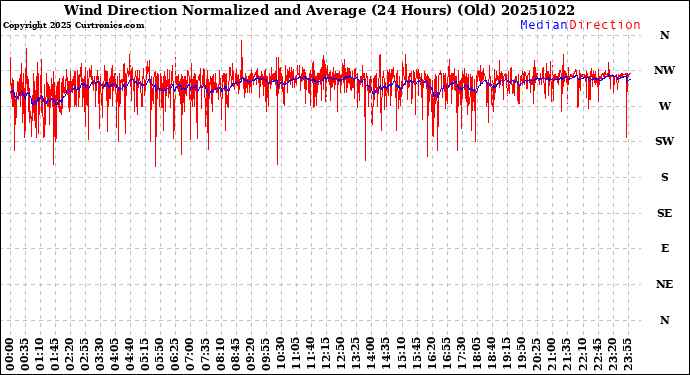This screenshot has height=375, width=690.
Task: Click the 23:55 time label
Action: [627, 354]
